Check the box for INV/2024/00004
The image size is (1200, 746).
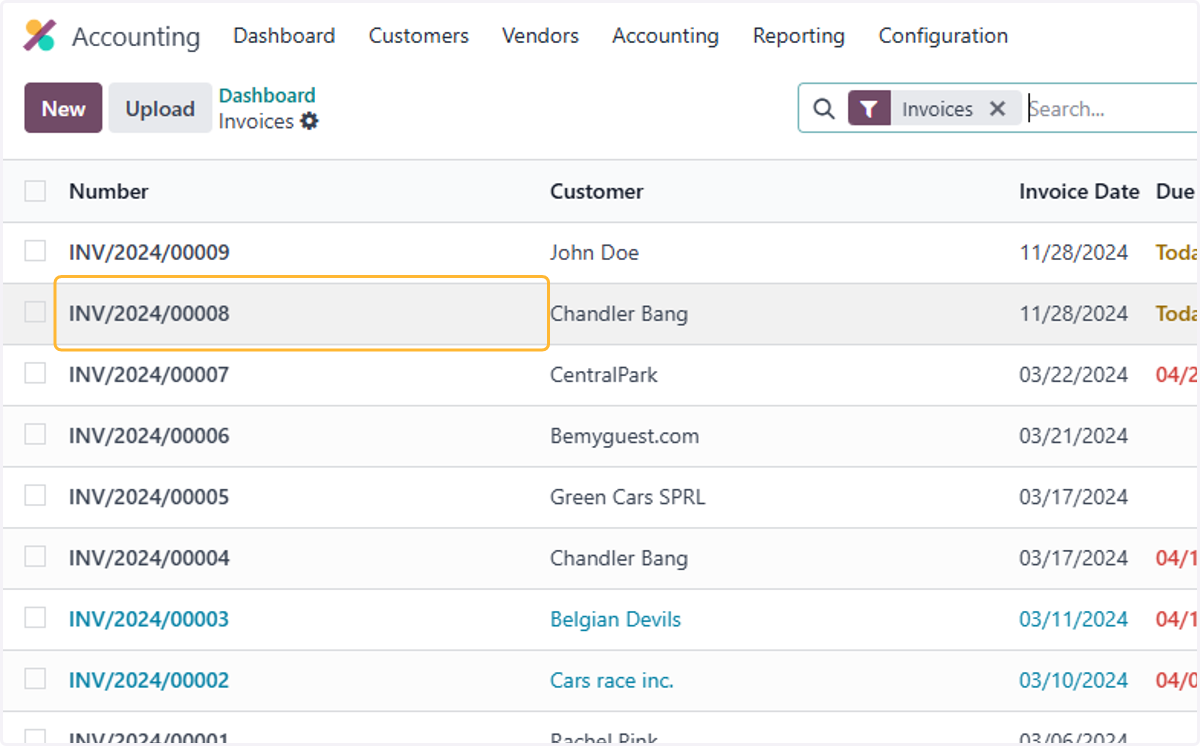35,556
